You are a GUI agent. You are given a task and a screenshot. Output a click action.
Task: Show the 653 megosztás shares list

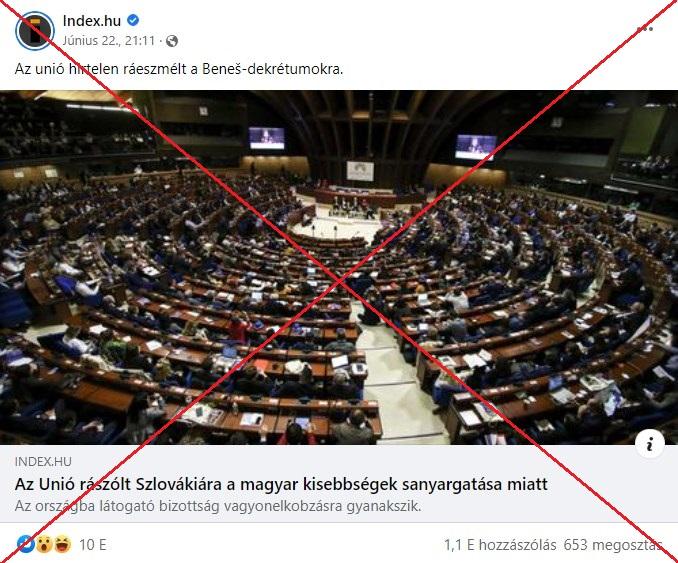(x=612, y=545)
